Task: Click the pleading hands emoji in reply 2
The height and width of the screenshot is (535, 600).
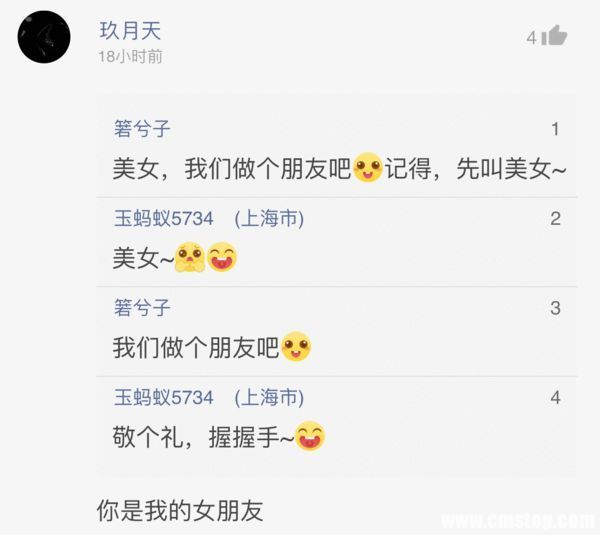Action: coord(190,257)
